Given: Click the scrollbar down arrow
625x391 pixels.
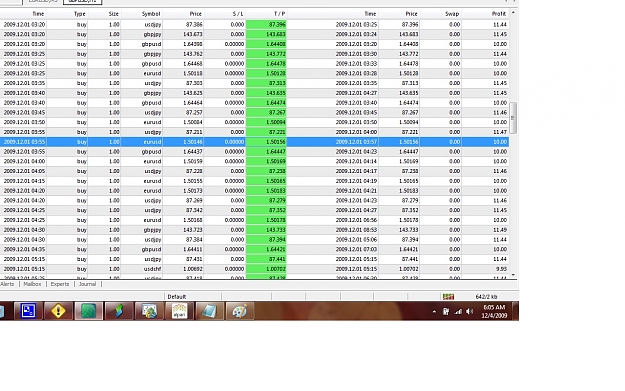Looking at the screenshot, I should coord(513,275).
